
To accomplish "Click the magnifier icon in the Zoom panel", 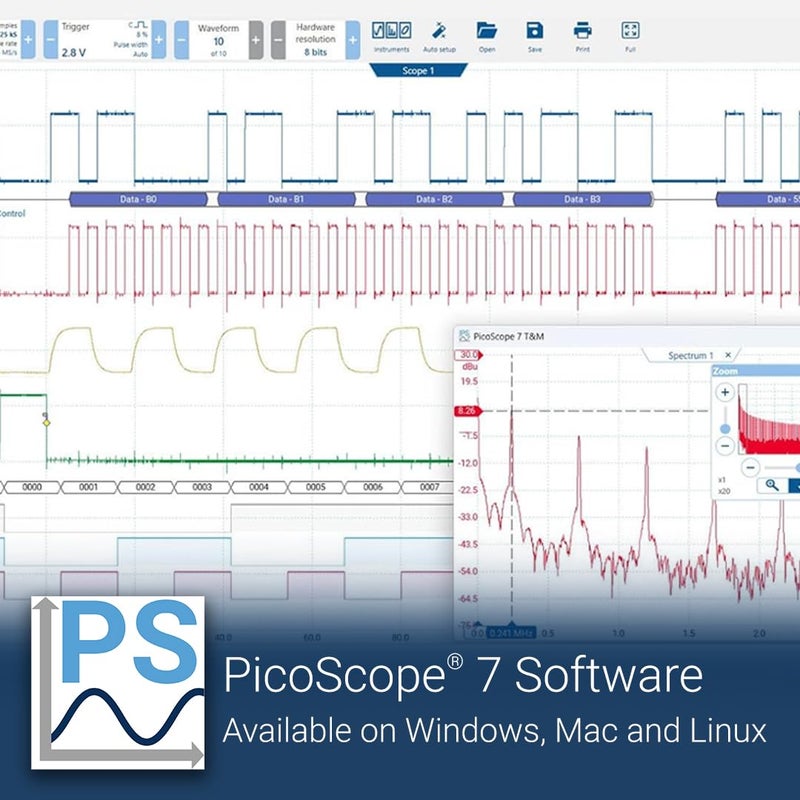I will coord(772,486).
